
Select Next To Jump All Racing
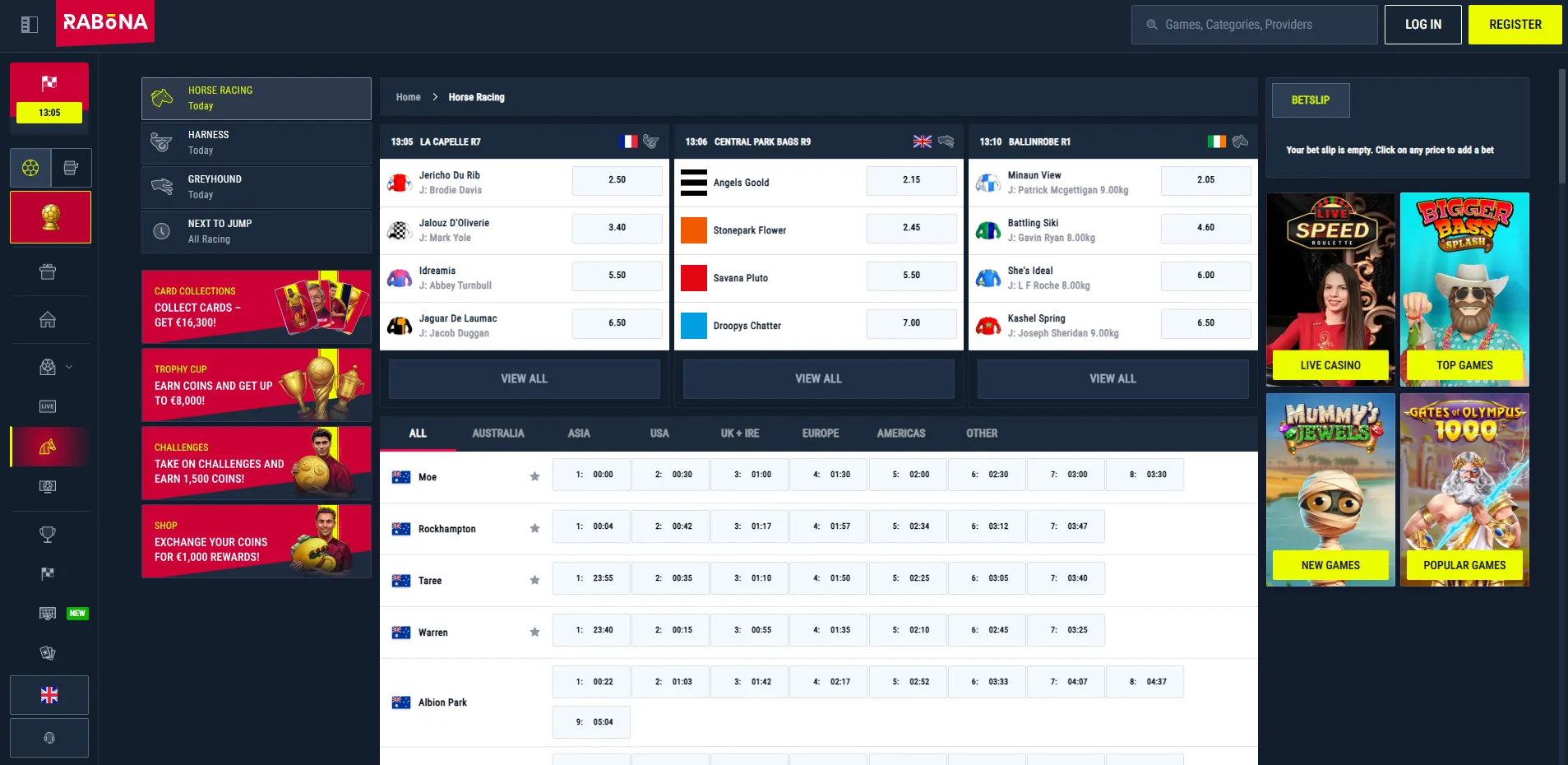pos(257,232)
